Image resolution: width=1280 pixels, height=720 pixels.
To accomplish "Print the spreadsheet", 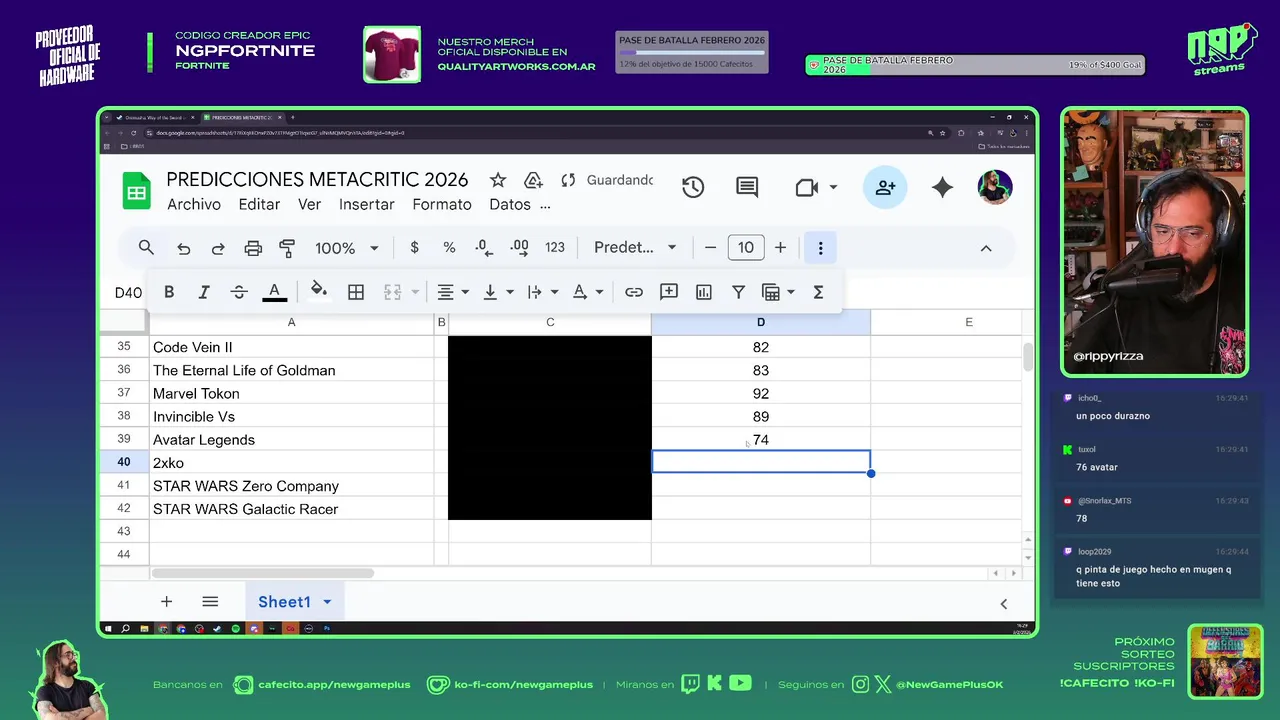I will tap(253, 248).
